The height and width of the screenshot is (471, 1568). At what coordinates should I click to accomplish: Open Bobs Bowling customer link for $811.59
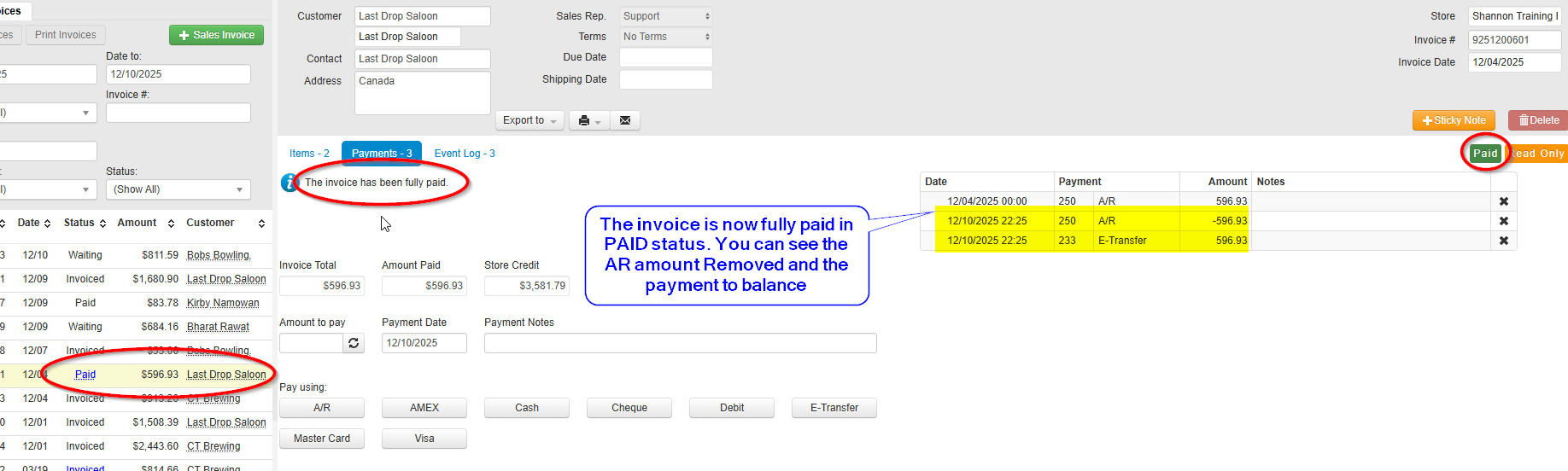(x=219, y=255)
